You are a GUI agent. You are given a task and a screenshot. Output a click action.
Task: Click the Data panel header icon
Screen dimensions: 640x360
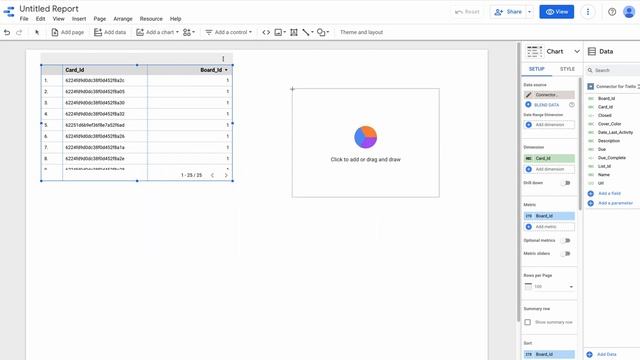pyautogui.click(x=592, y=51)
